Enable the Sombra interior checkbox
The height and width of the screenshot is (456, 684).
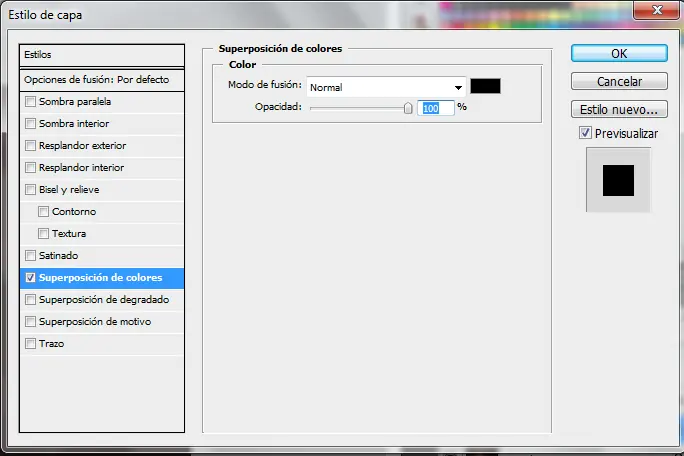(30, 123)
